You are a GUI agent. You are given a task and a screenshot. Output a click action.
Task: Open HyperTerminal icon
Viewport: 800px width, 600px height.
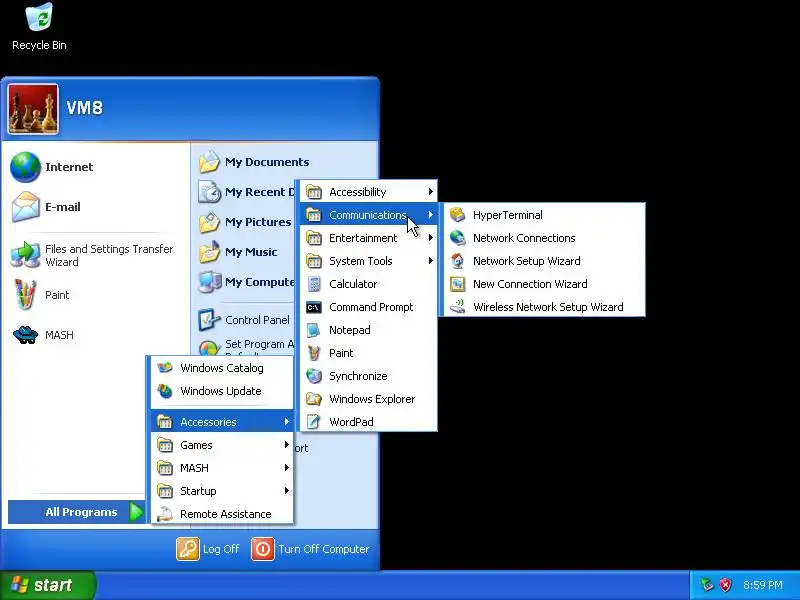tap(458, 215)
